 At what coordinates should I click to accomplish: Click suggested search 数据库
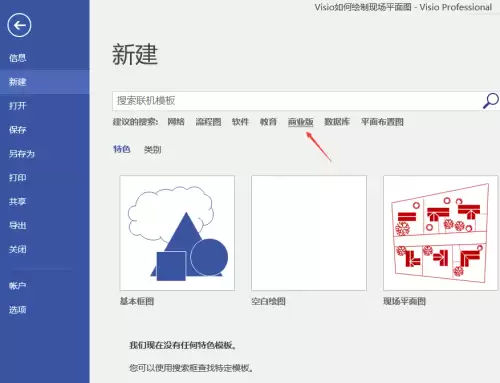337,122
